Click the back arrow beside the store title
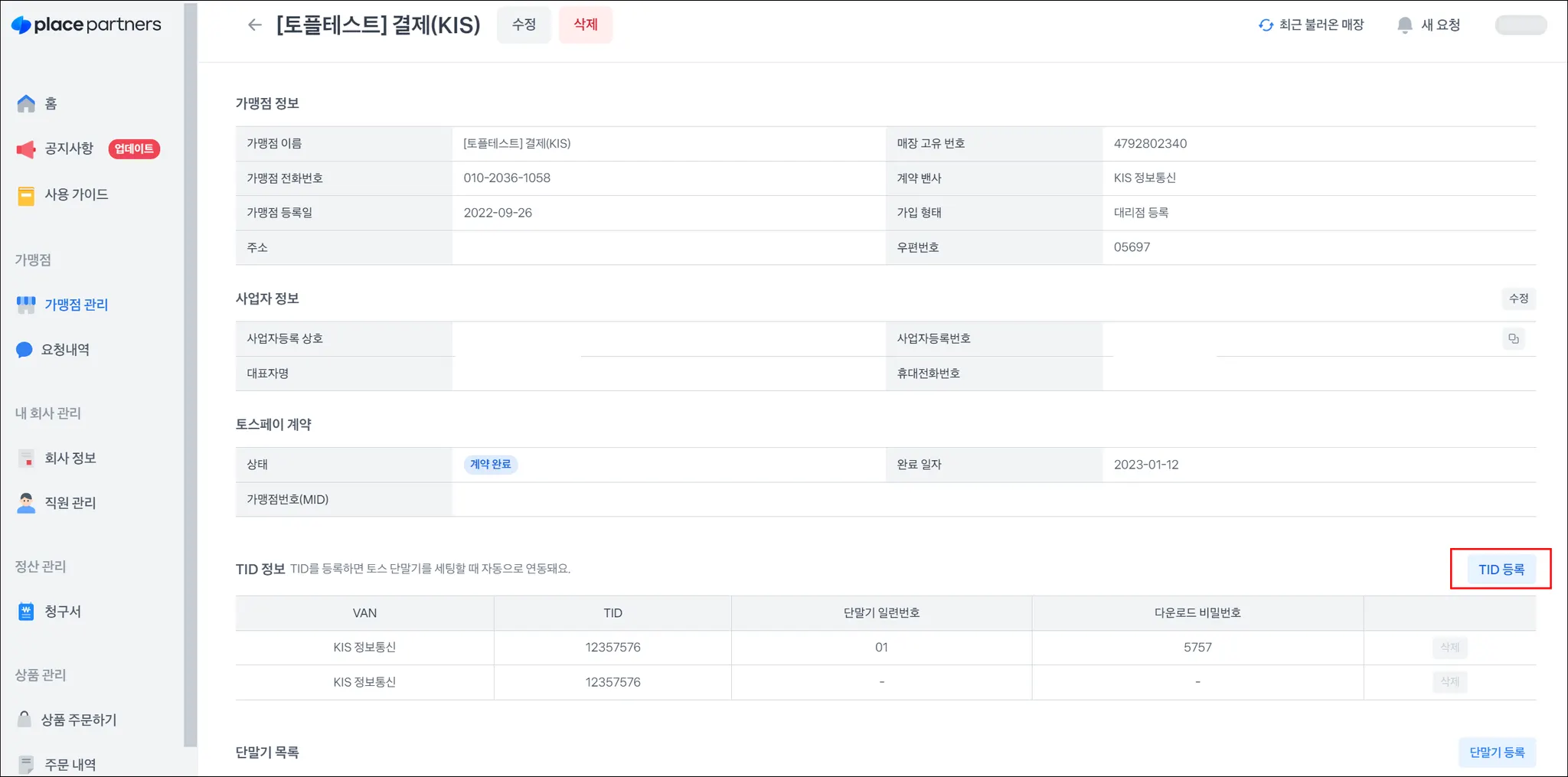 pos(255,25)
